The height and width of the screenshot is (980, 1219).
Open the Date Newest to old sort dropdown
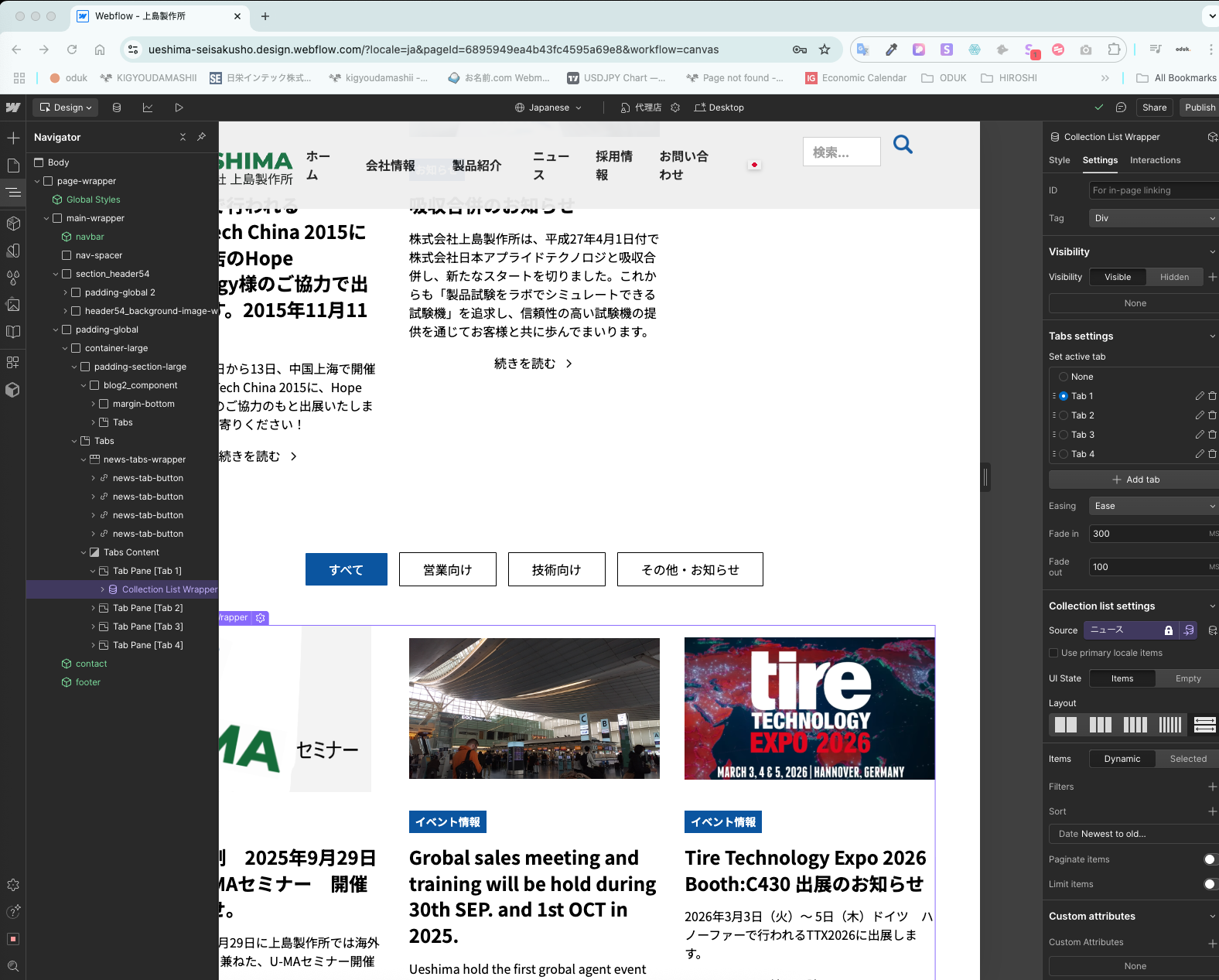pyautogui.click(x=1134, y=834)
